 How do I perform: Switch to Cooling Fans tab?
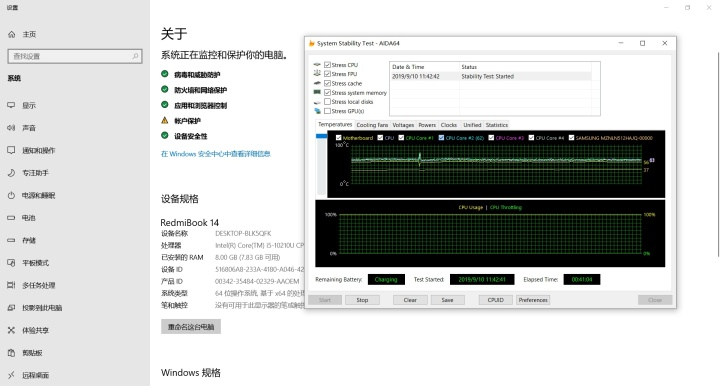click(372, 125)
